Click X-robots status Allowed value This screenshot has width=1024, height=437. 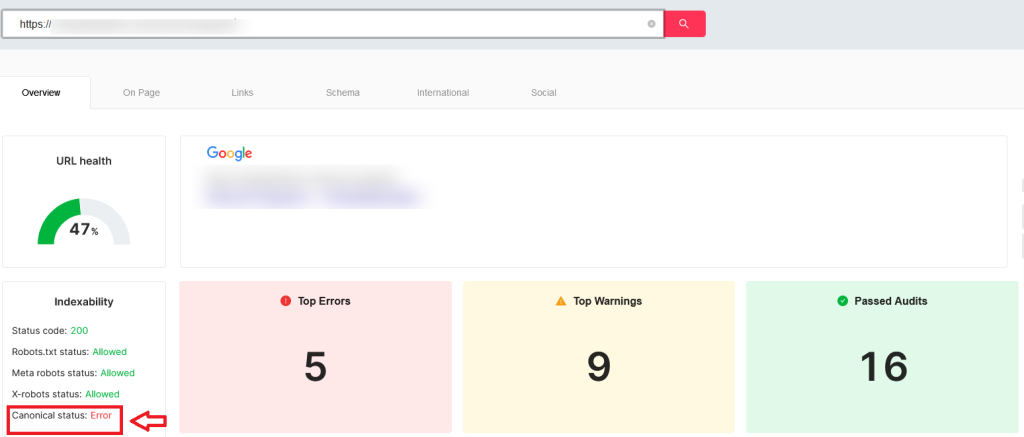point(102,394)
